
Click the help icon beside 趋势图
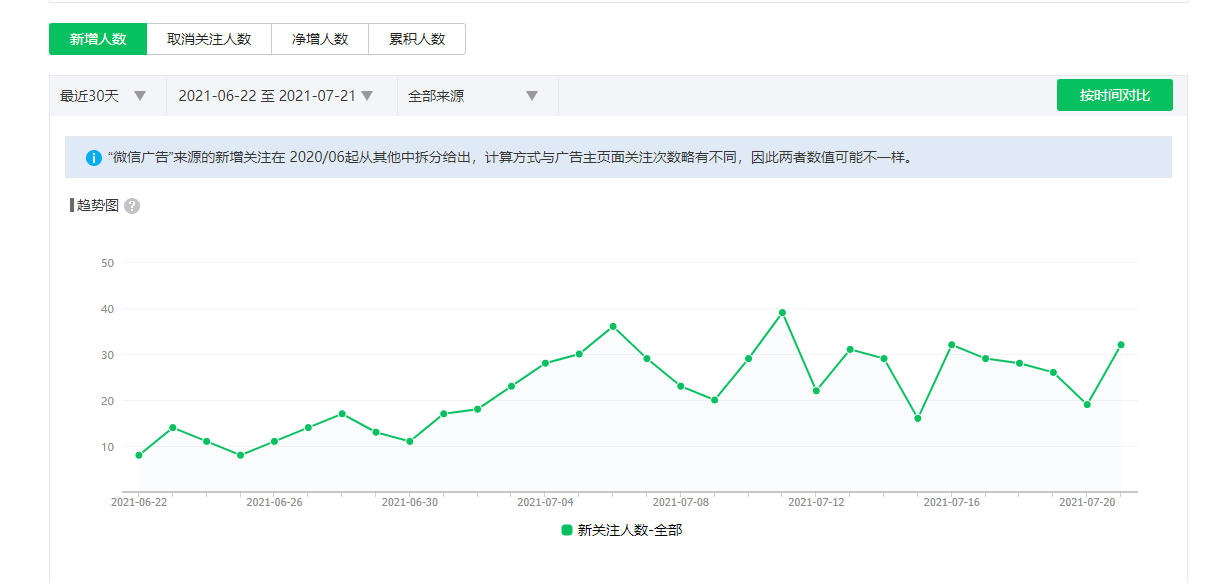pos(132,206)
